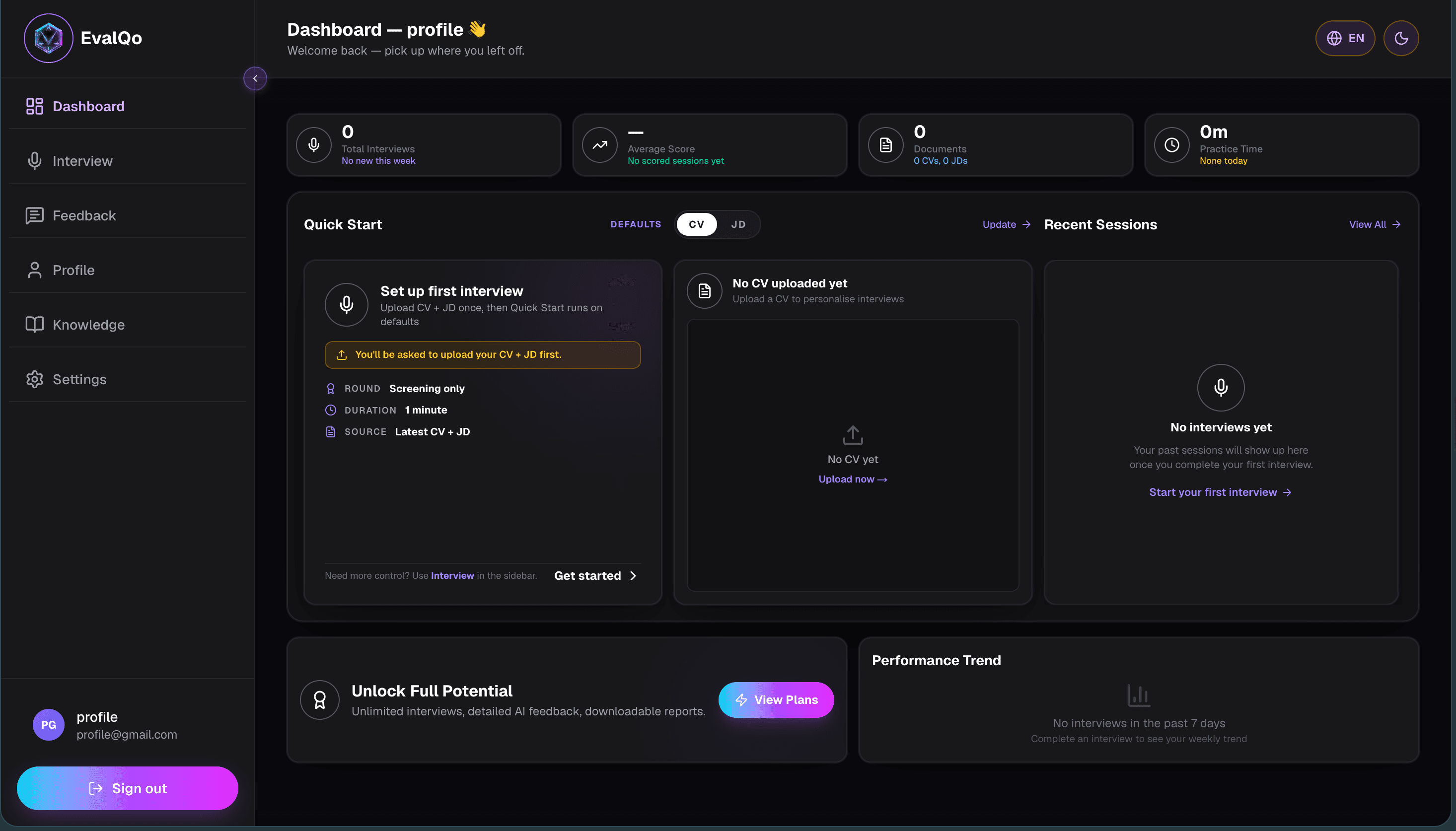
Task: Click the text 'No scored sessions yet'
Action: 676,161
